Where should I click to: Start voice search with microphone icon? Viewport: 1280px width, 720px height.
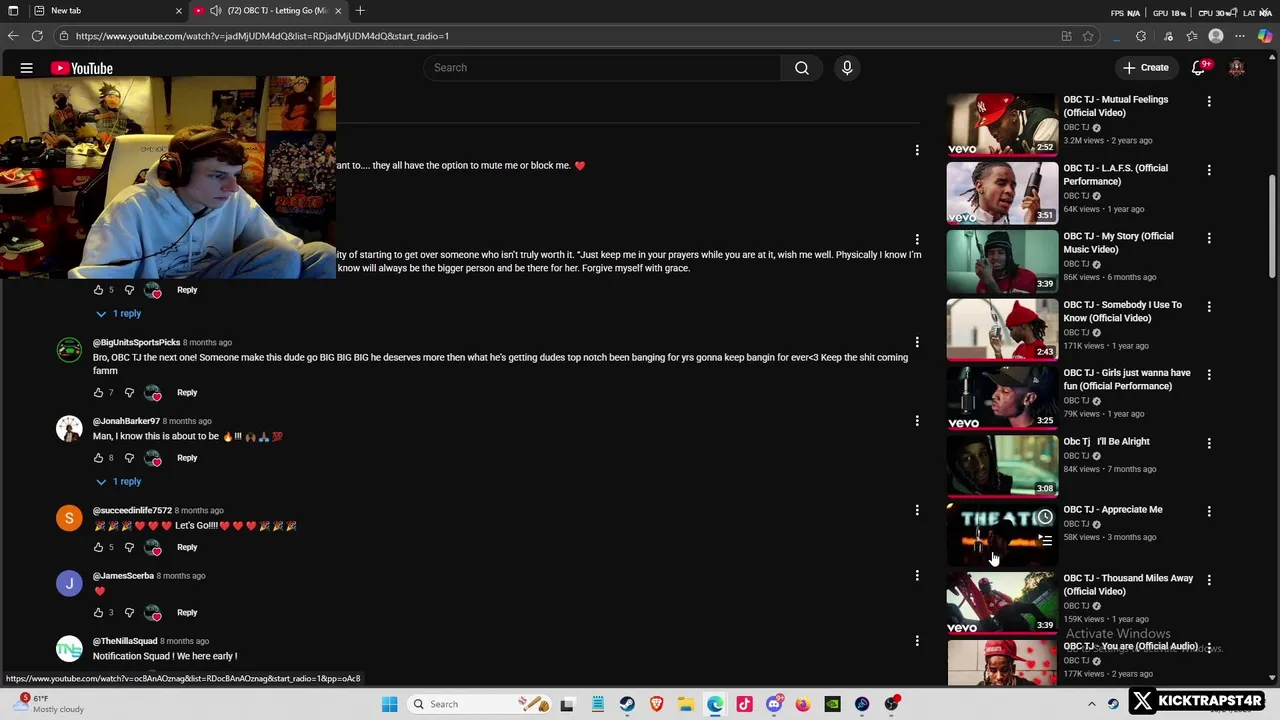(847, 68)
